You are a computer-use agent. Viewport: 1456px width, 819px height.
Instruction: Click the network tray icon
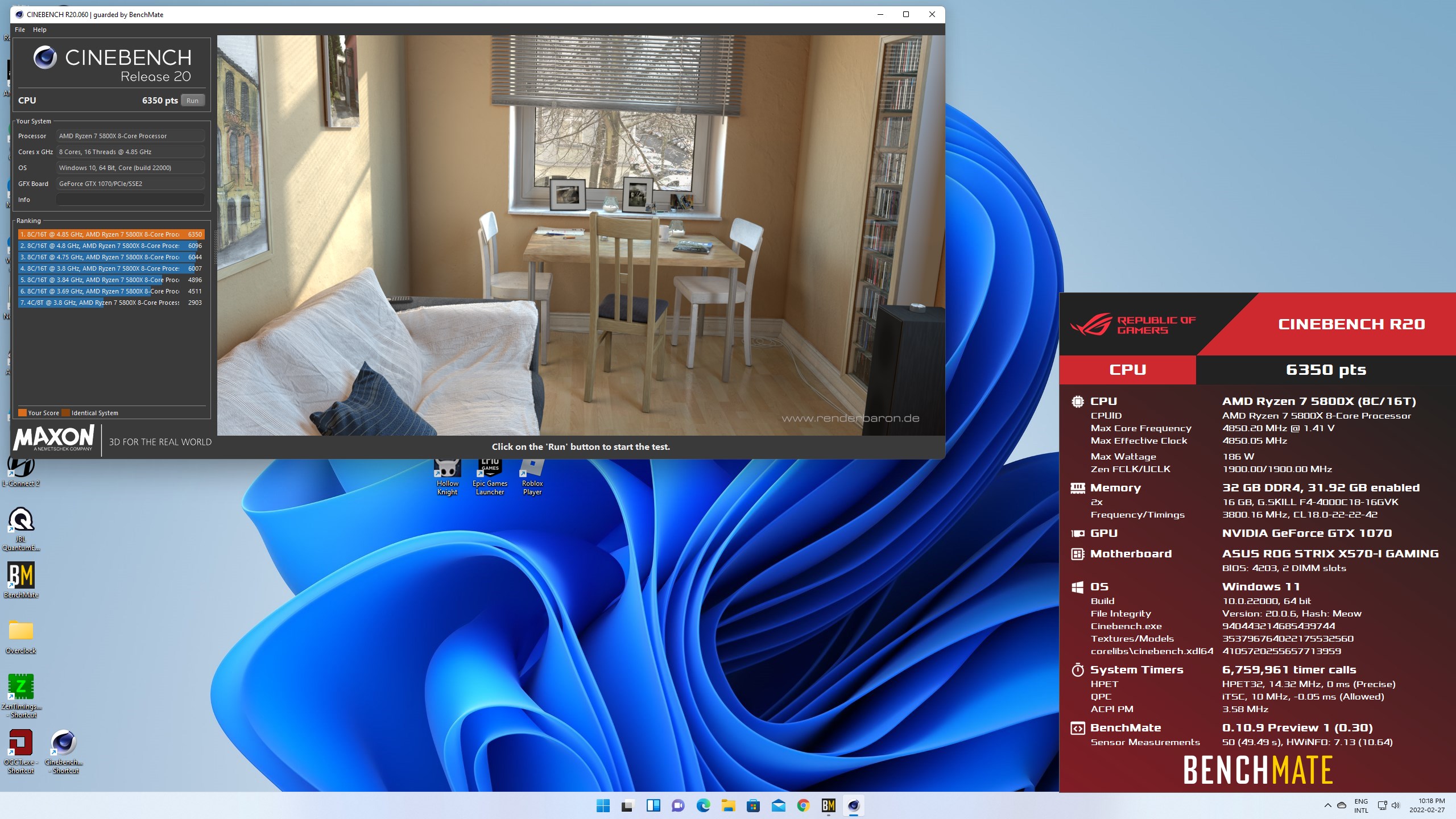pos(1382,805)
